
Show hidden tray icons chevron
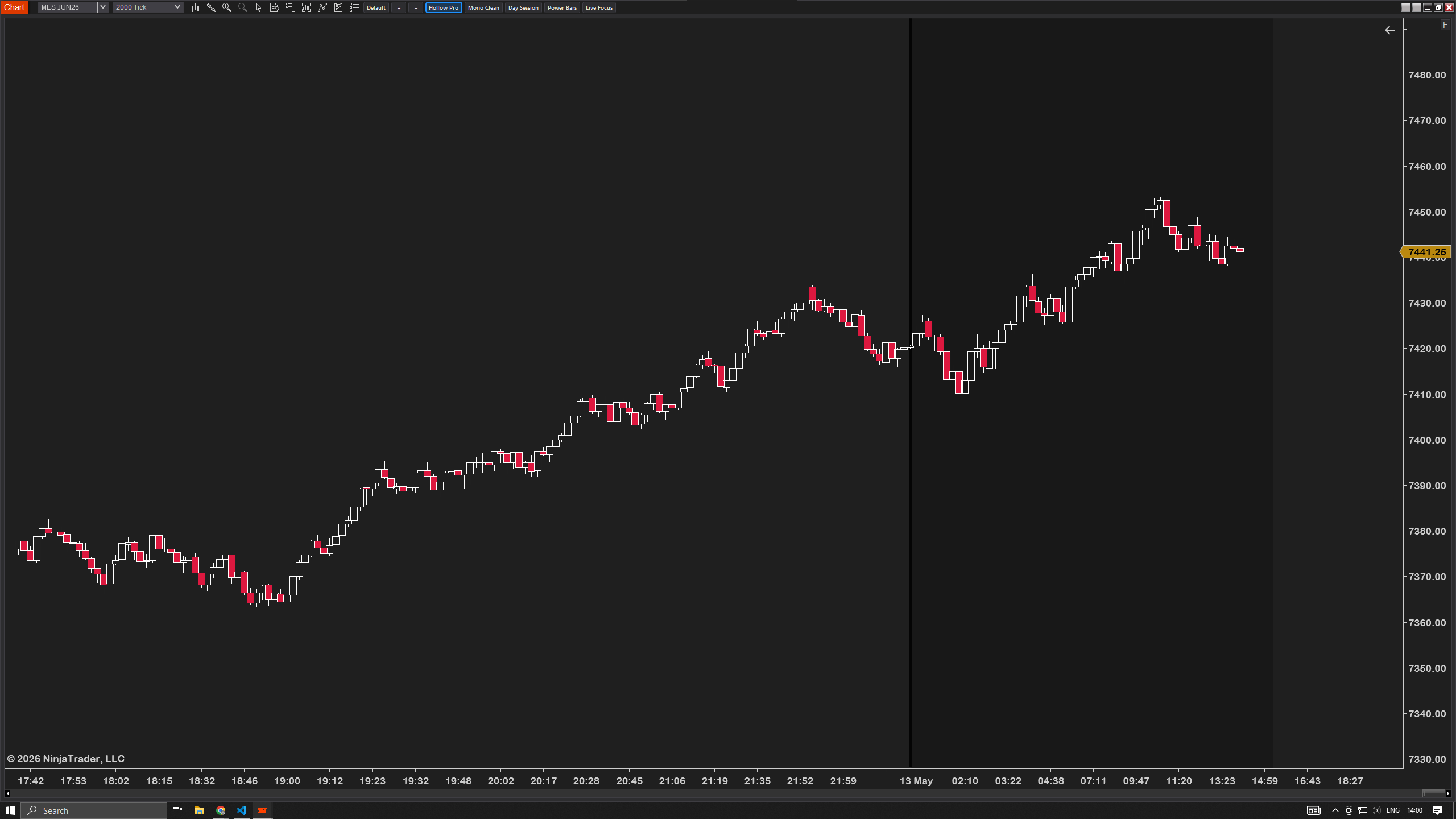tap(1335, 810)
